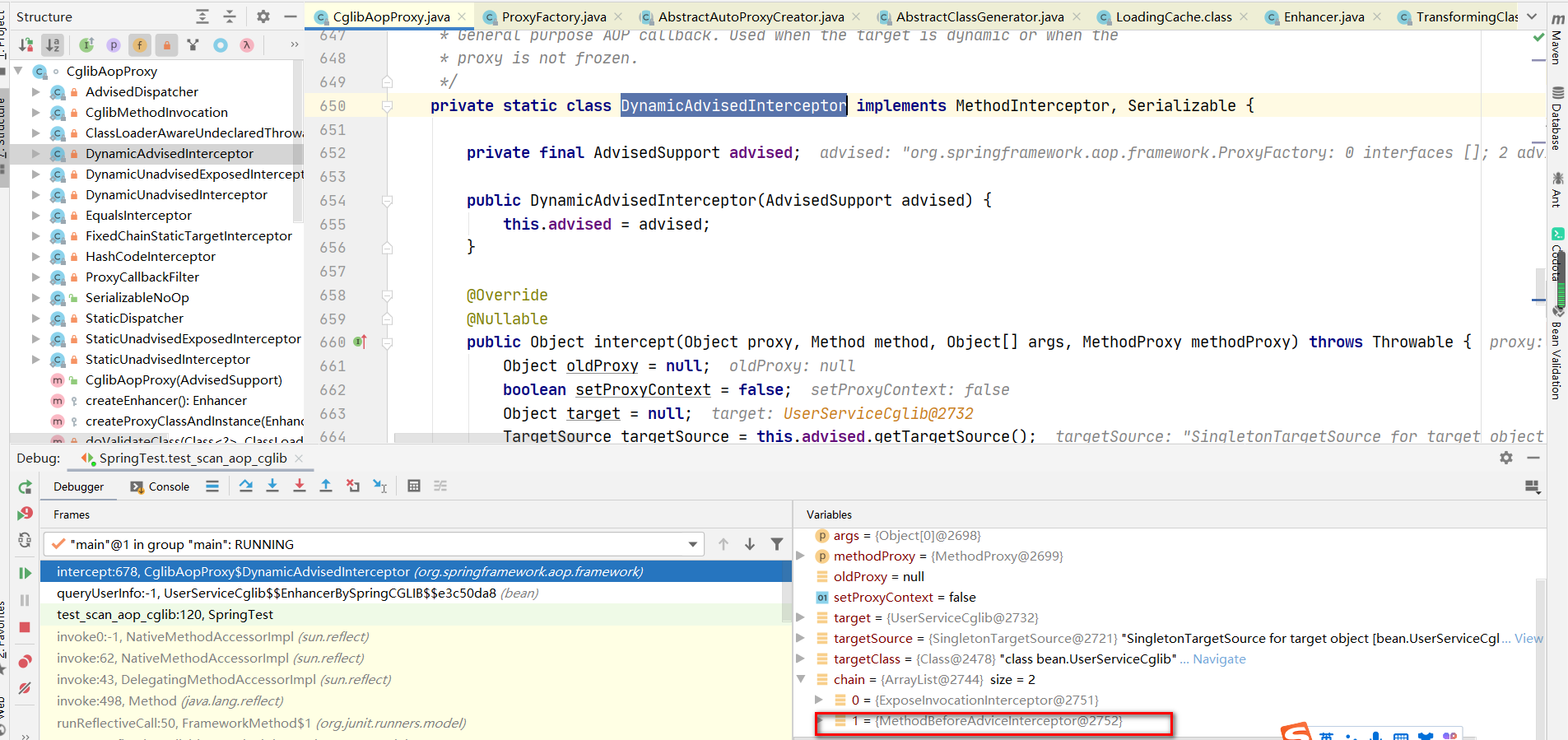Select DynamicAdvisedInterceptor in Structure tree
The image size is (1568, 740).
pyautogui.click(x=170, y=154)
